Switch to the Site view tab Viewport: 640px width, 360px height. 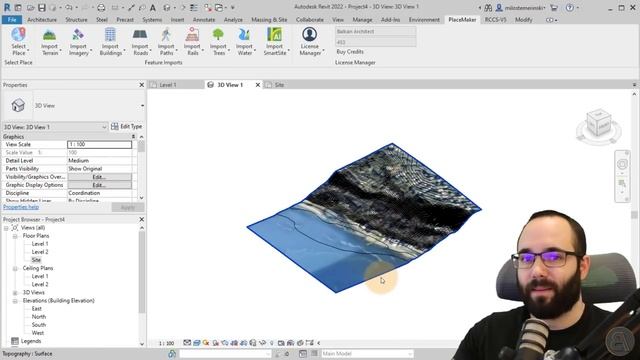(279, 85)
